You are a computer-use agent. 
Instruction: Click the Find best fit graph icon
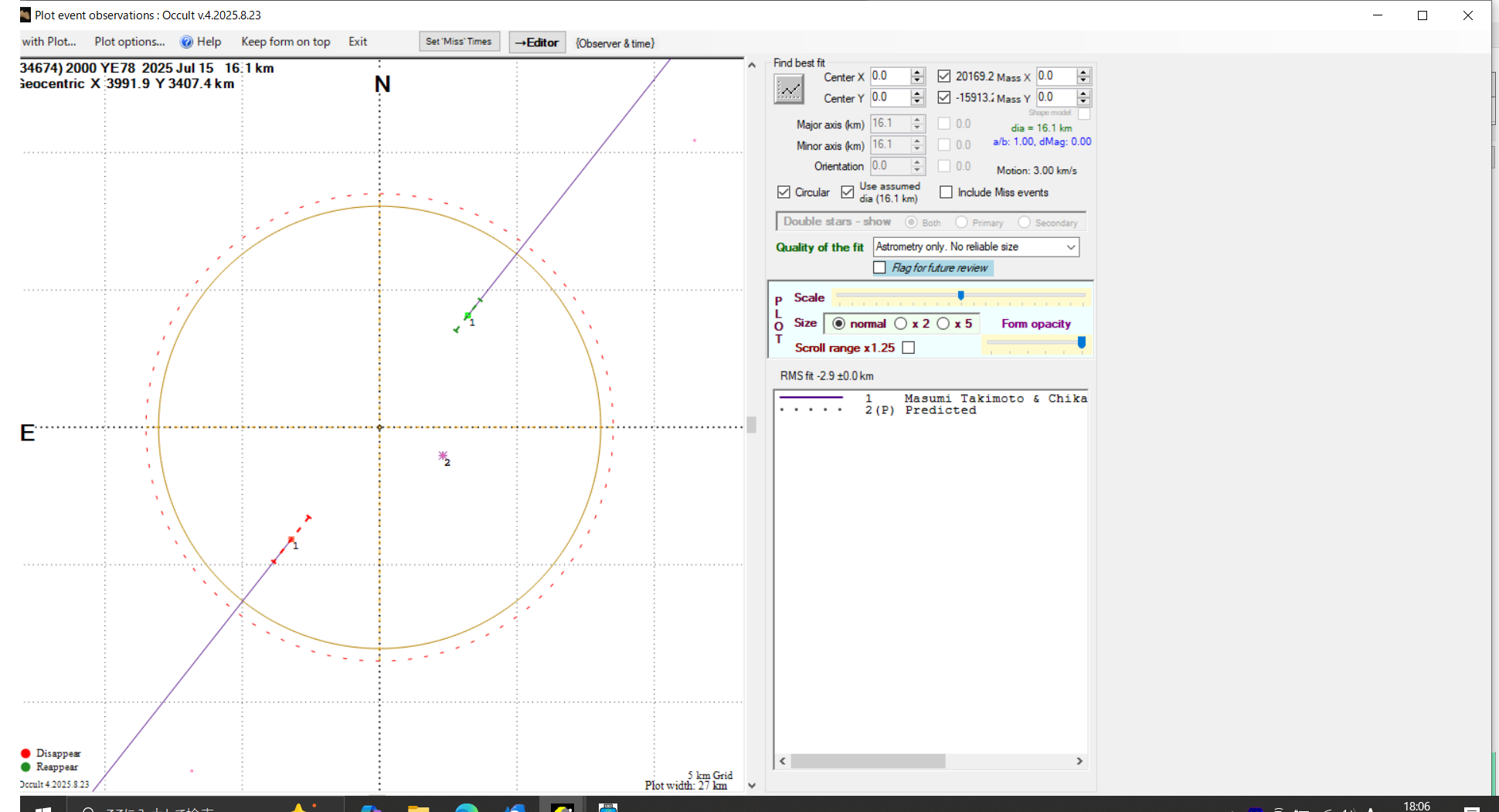tap(788, 90)
